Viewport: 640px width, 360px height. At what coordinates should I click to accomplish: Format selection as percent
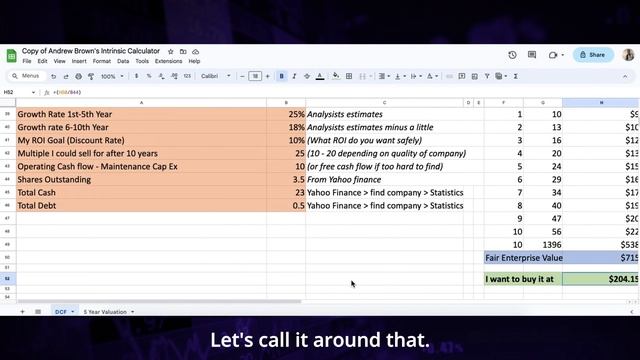pyautogui.click(x=149, y=76)
